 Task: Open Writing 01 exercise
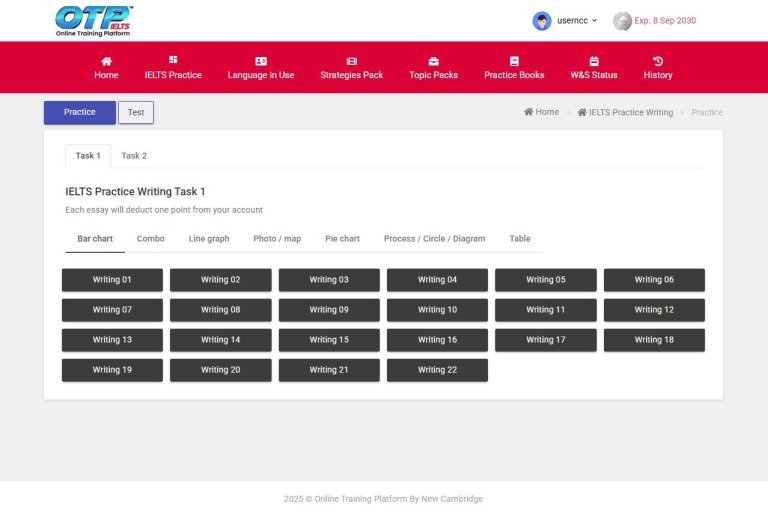112,280
